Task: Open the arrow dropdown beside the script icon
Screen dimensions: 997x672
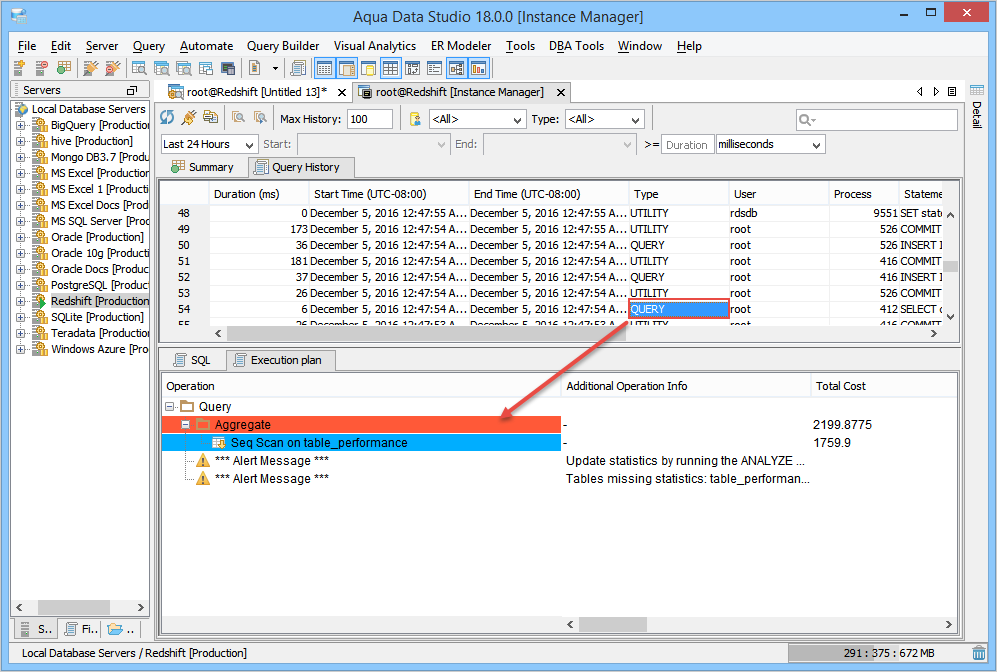Action: click(x=275, y=68)
